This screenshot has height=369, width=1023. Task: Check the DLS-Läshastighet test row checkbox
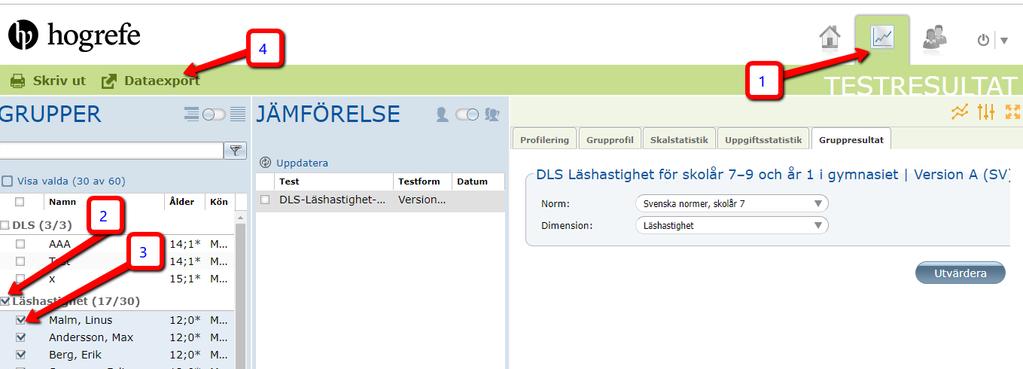point(265,200)
